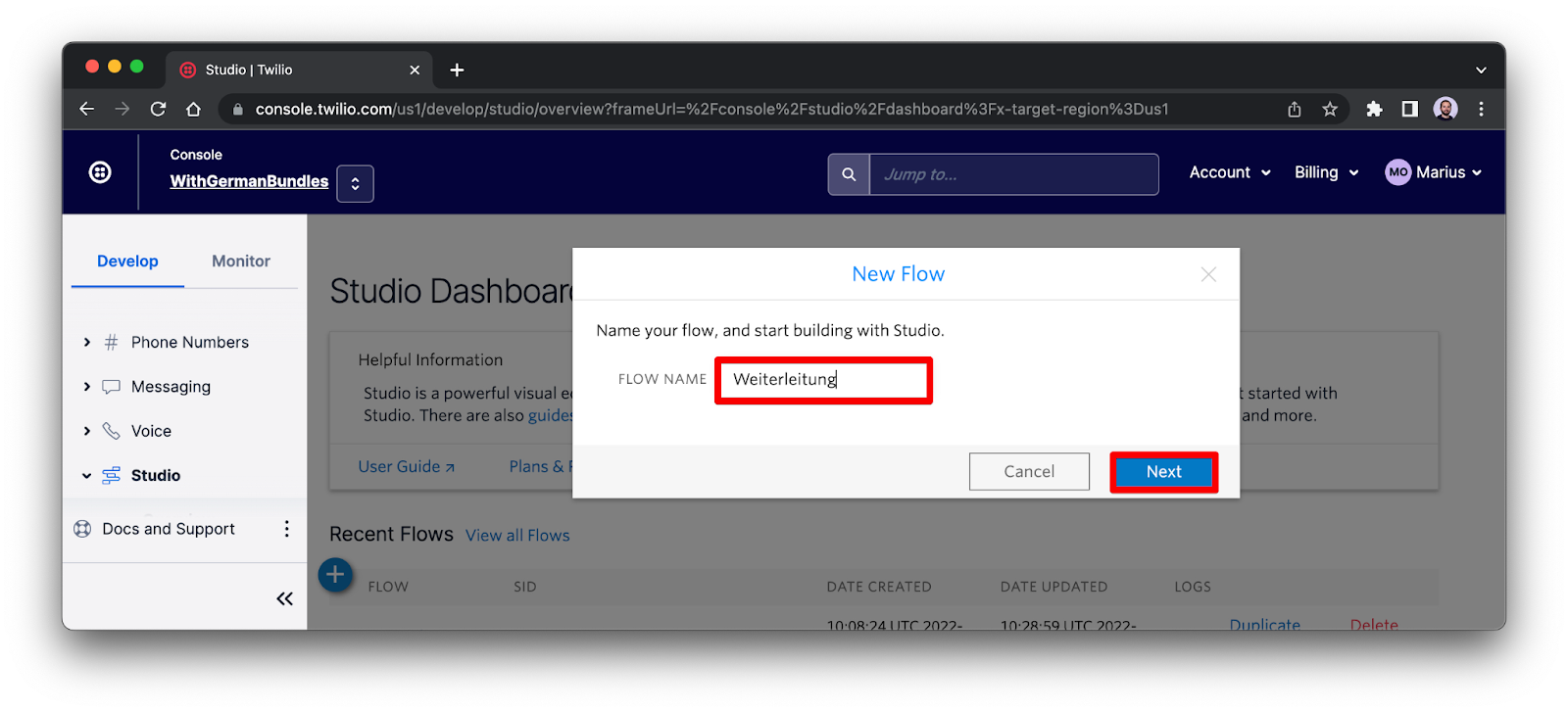The height and width of the screenshot is (712, 1568).
Task: Close the New Flow dialog
Action: point(1208,274)
